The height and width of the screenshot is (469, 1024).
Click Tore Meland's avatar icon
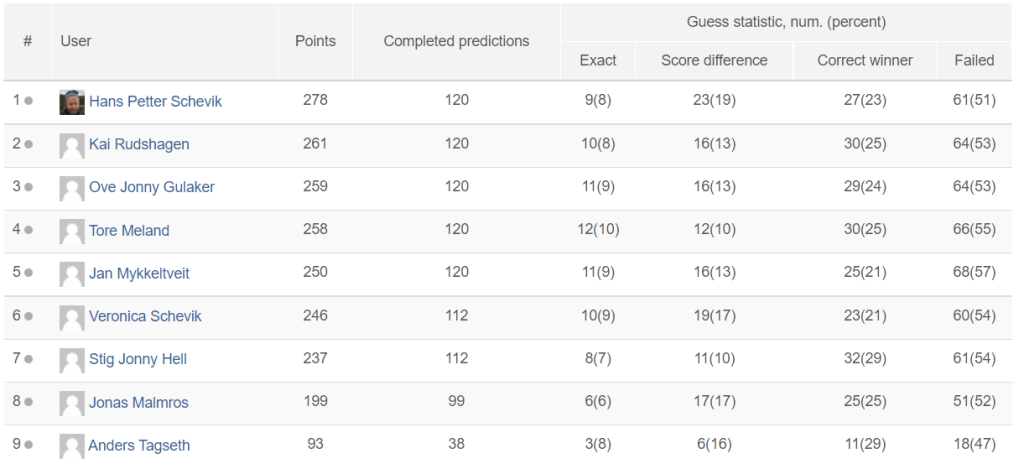72,231
